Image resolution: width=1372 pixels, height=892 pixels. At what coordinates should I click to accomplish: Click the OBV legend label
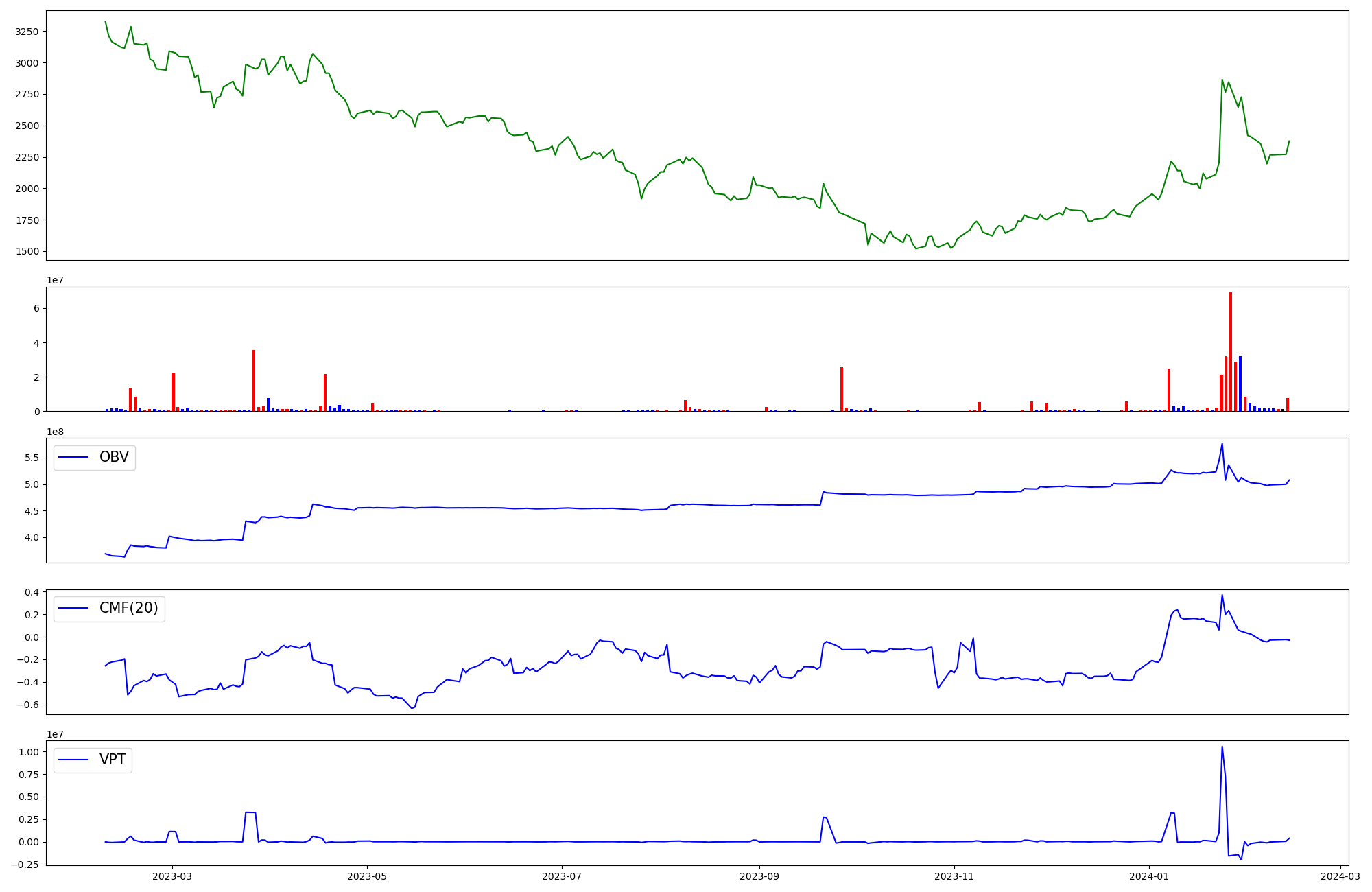pos(114,457)
